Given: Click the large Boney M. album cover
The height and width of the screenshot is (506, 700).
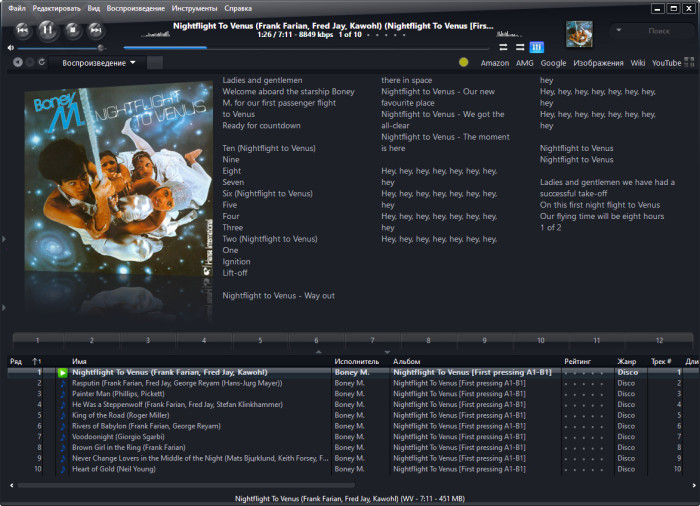Looking at the screenshot, I should pos(119,179).
